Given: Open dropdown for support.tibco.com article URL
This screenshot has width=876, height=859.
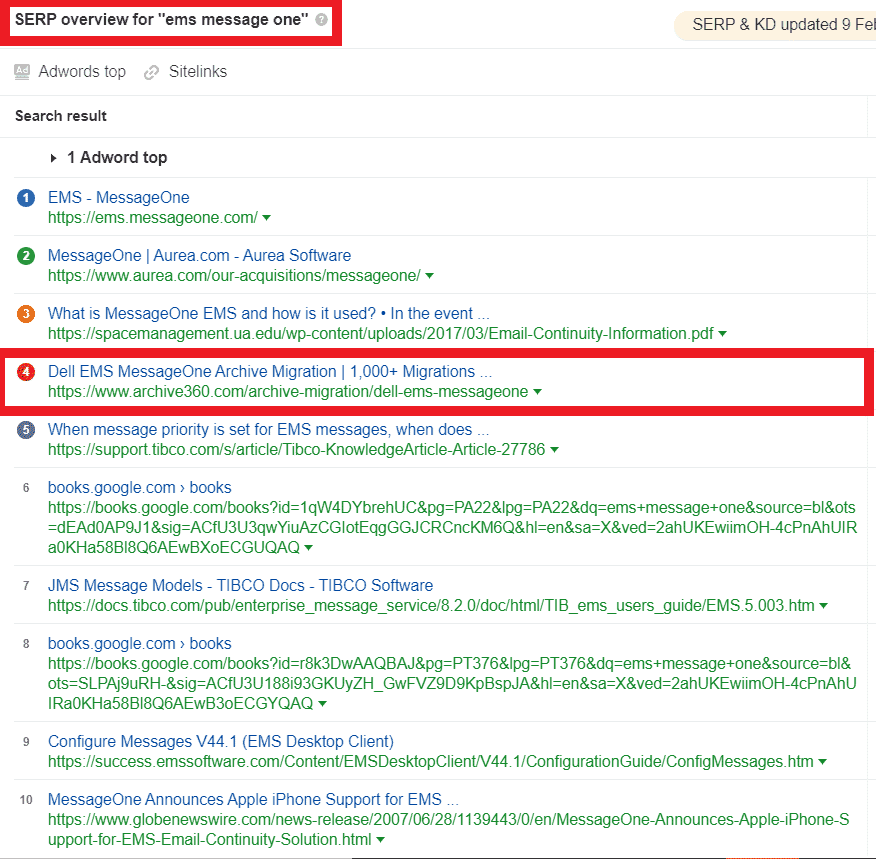Looking at the screenshot, I should click(554, 450).
